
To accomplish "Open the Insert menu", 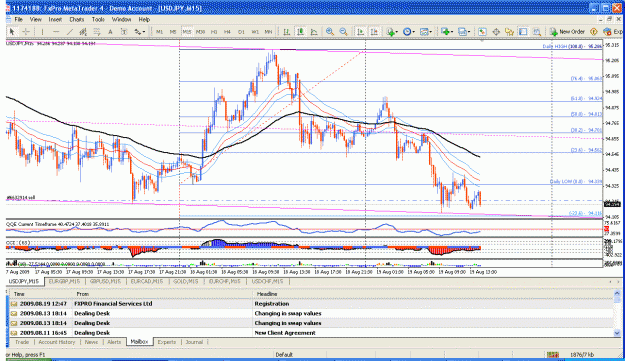I will point(55,19).
